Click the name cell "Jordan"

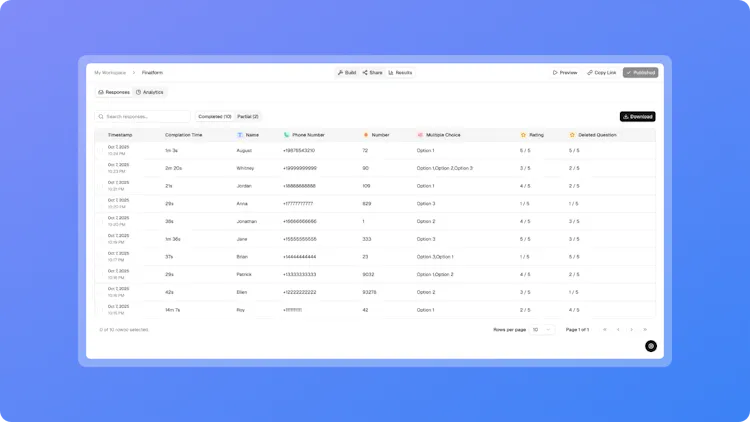click(244, 186)
